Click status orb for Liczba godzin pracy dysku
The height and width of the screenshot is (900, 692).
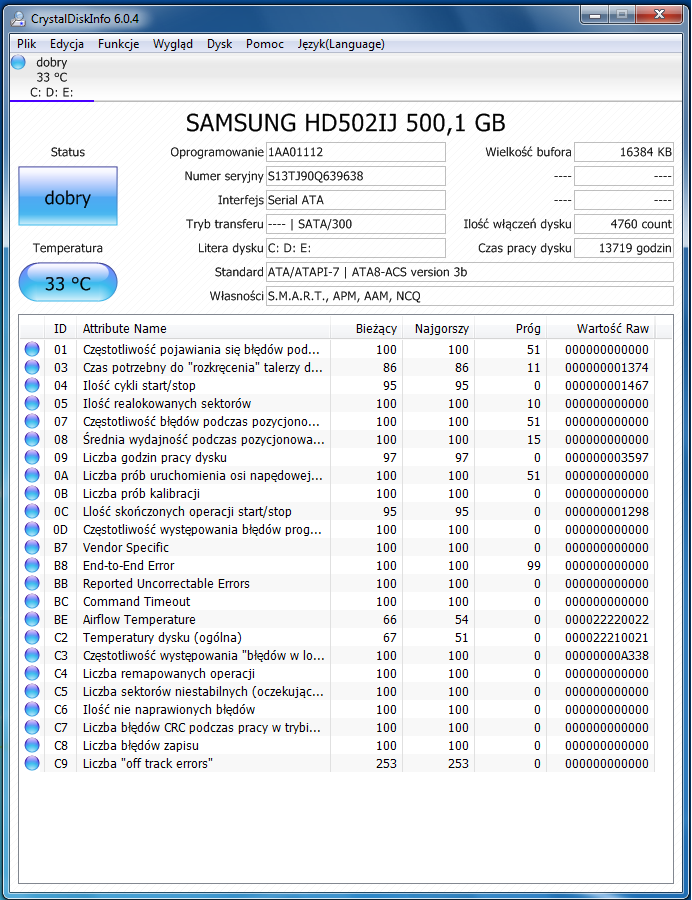(x=32, y=457)
